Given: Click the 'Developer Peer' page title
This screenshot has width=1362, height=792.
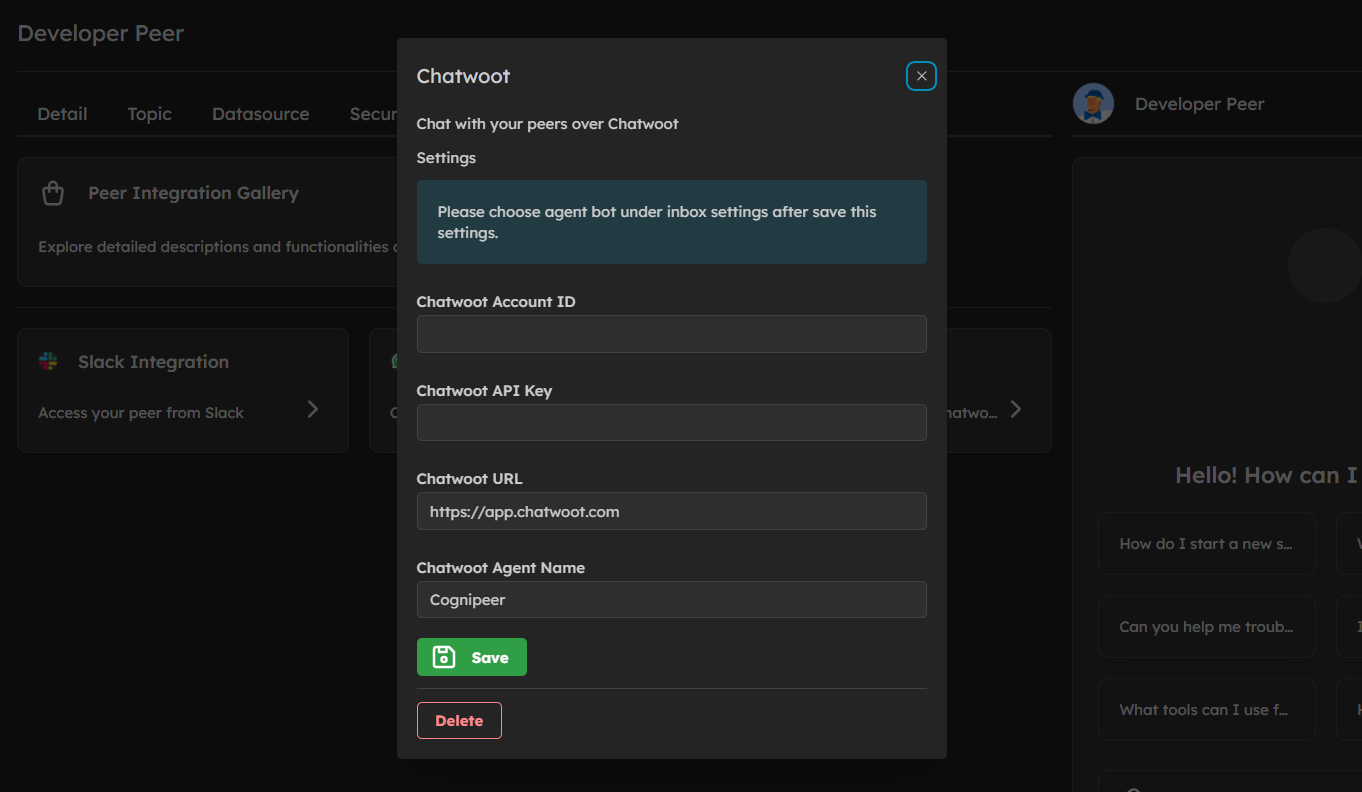Looking at the screenshot, I should 101,33.
